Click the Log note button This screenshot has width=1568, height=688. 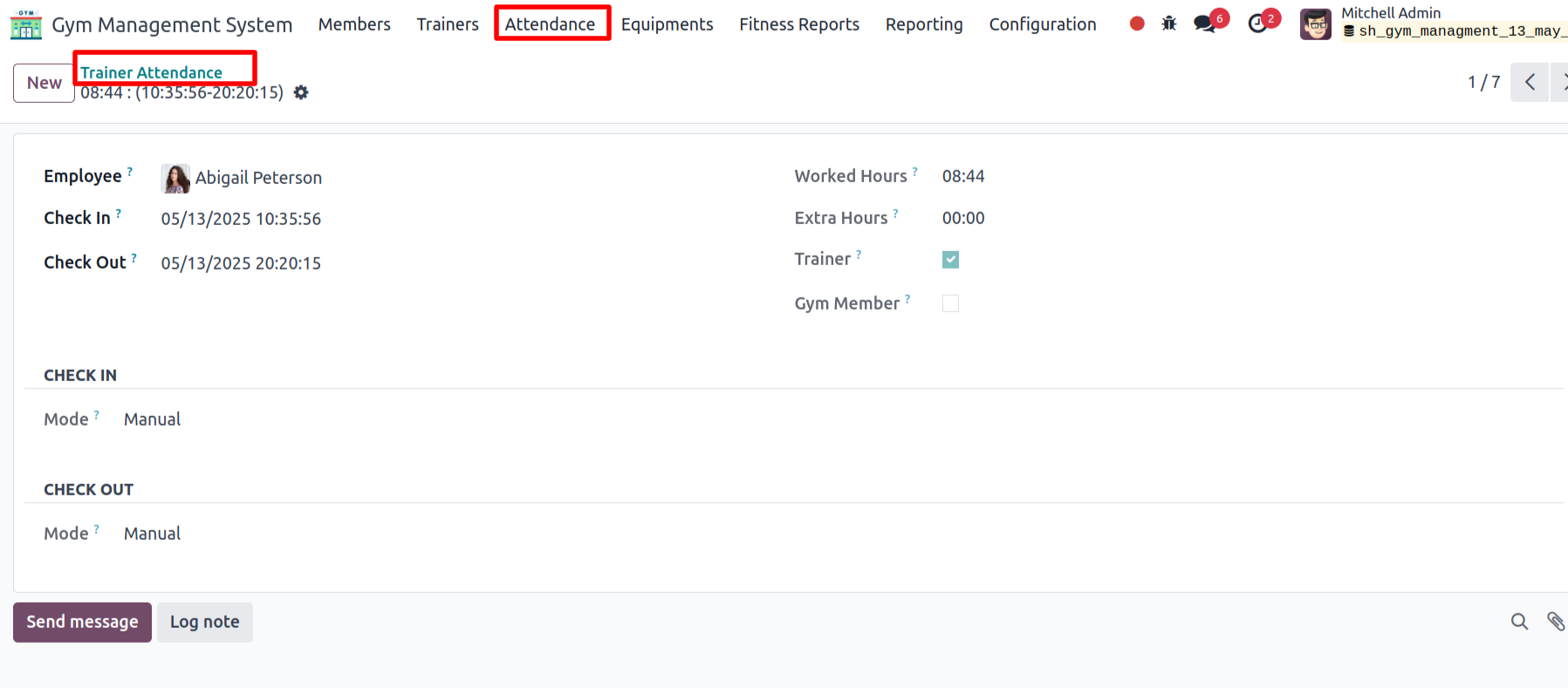click(x=205, y=622)
